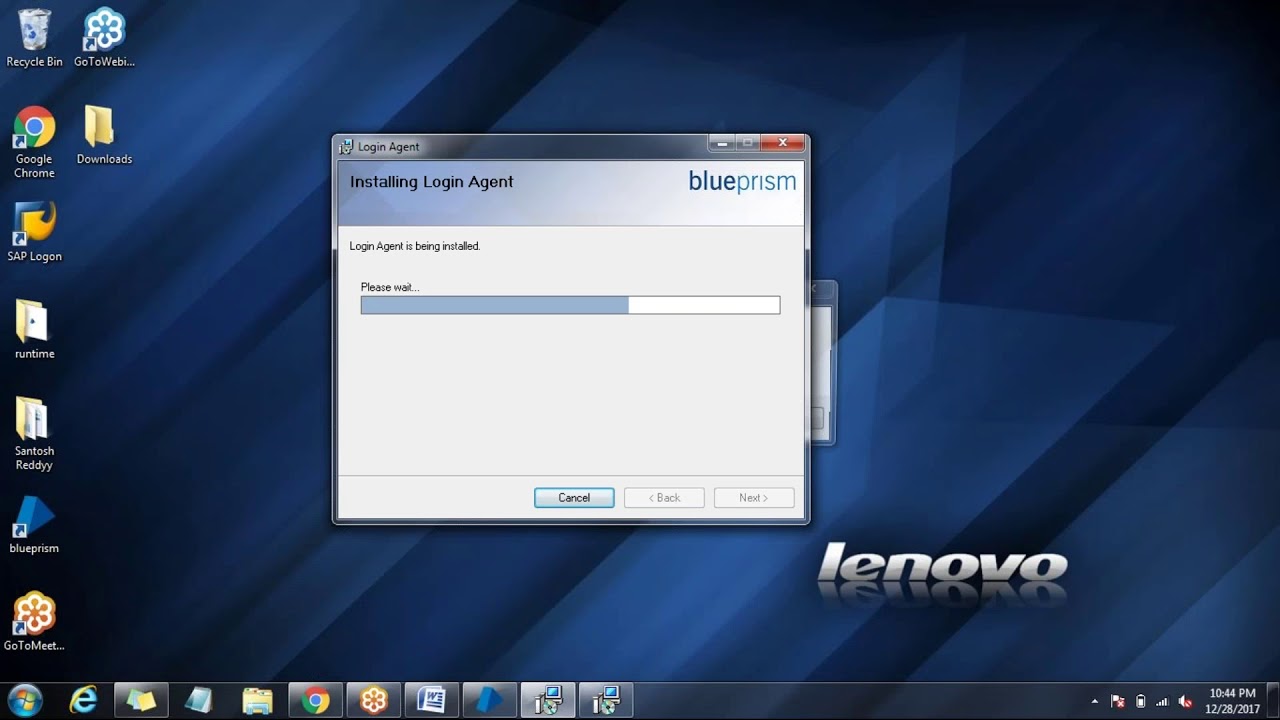The width and height of the screenshot is (1280, 720).
Task: Check the battery status tray icon
Action: 1140,701
